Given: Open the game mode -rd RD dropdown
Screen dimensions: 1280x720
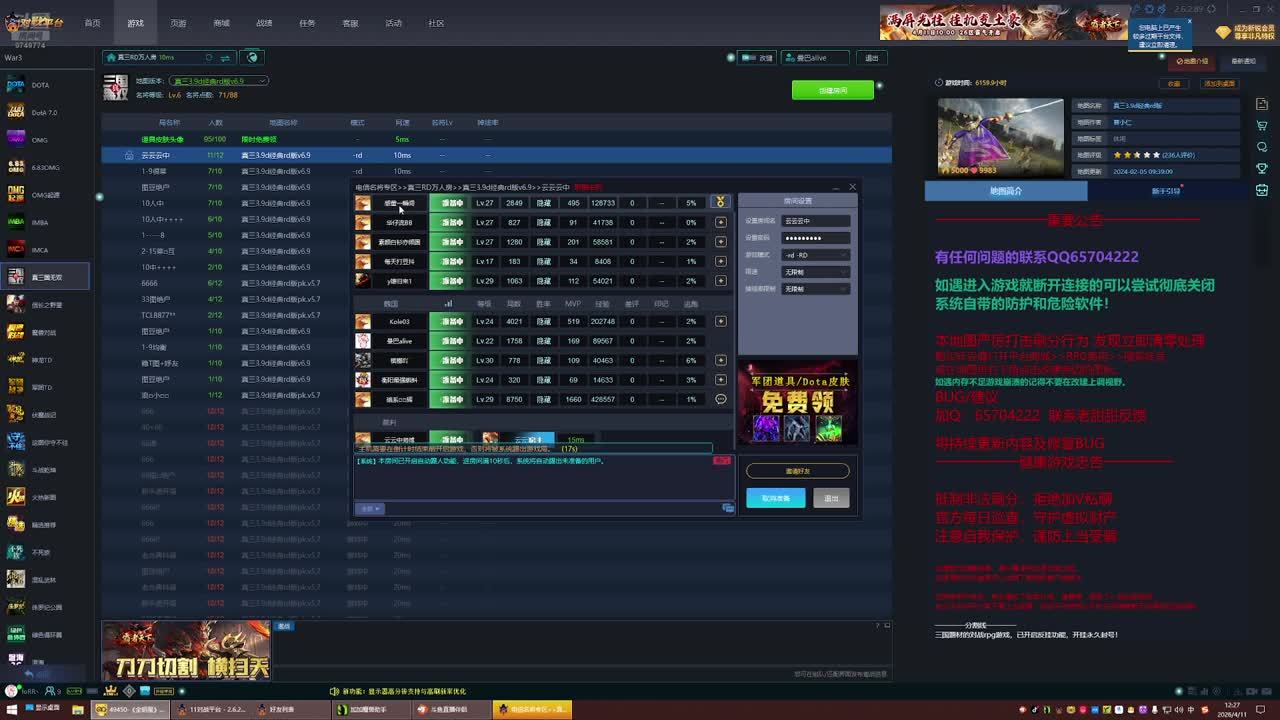Looking at the screenshot, I should click(815, 255).
